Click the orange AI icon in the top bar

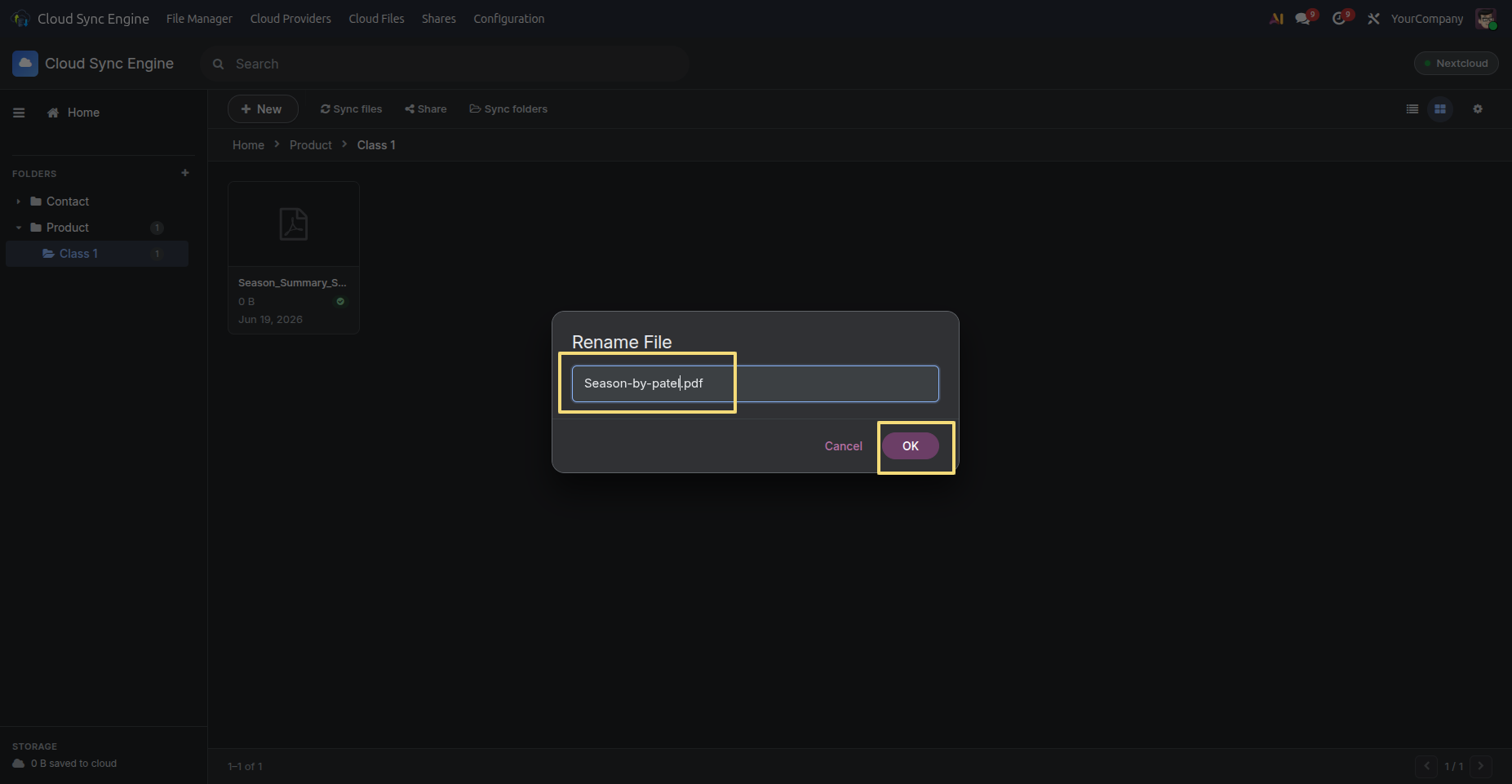pyautogui.click(x=1276, y=19)
